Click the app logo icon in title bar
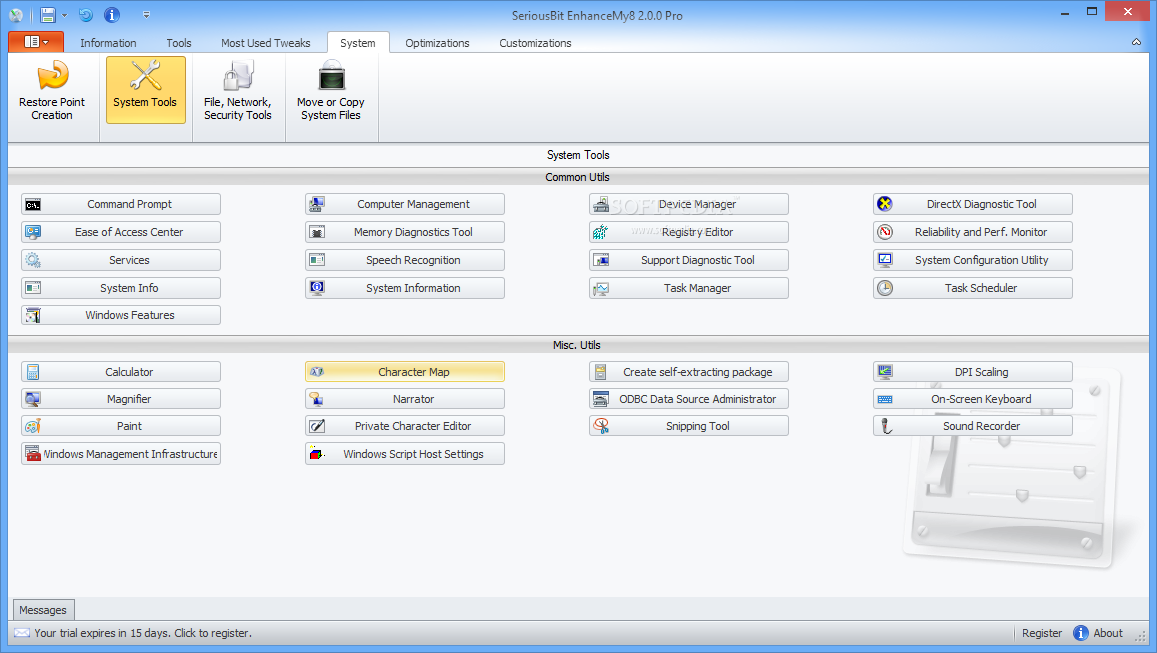Image resolution: width=1157 pixels, height=653 pixels. [x=15, y=15]
